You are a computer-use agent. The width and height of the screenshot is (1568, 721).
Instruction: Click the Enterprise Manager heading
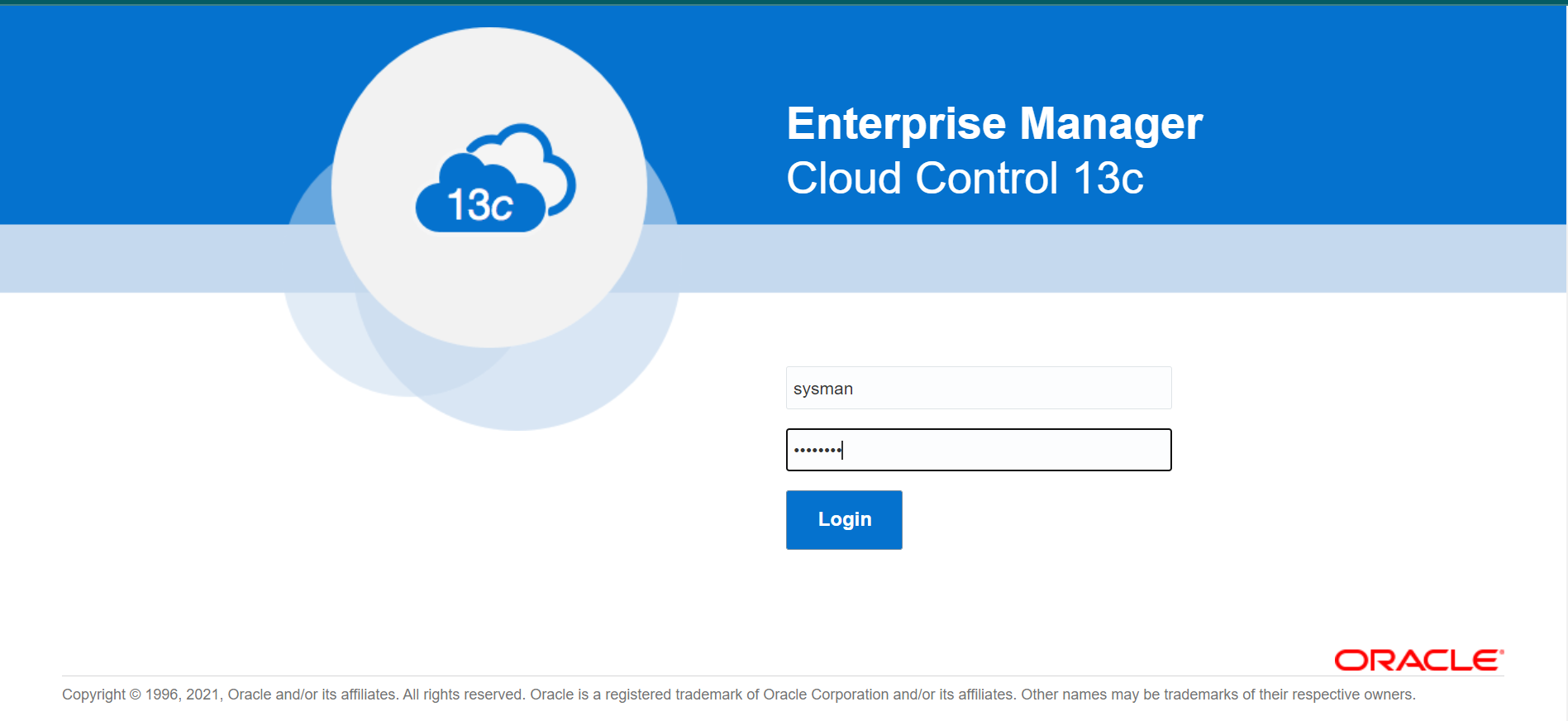pos(994,124)
